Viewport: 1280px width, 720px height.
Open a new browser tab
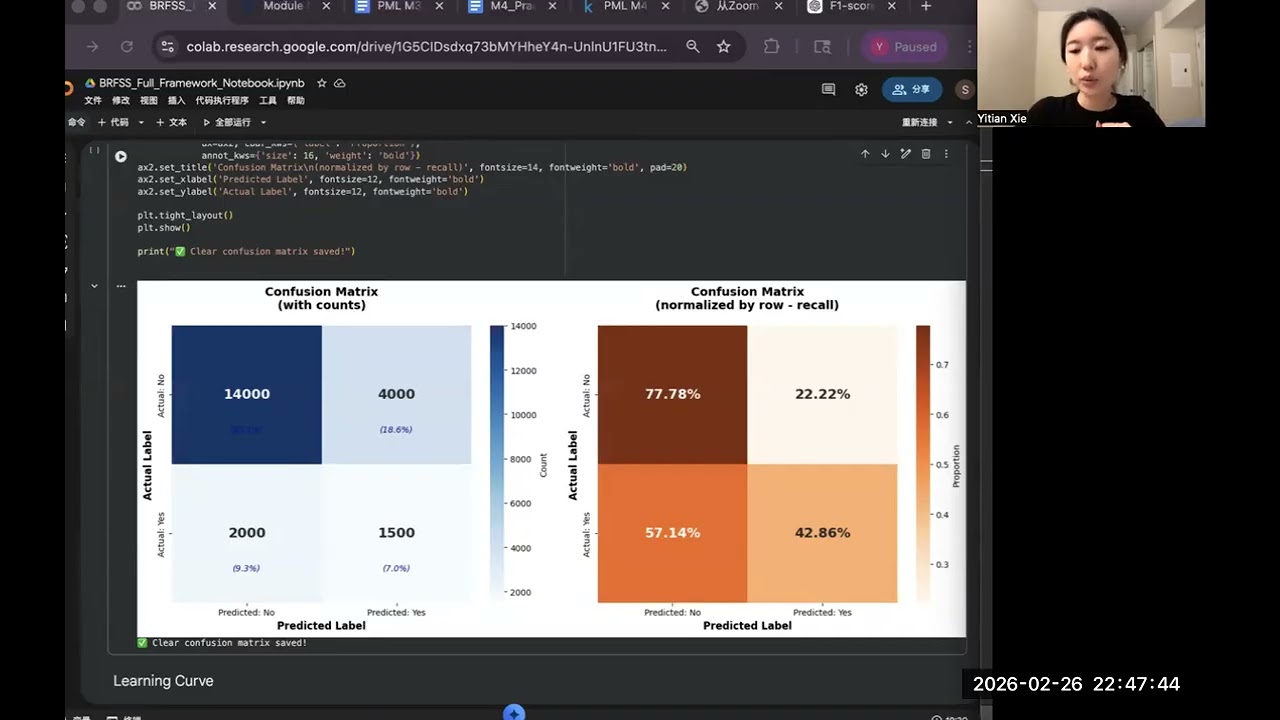tap(926, 6)
